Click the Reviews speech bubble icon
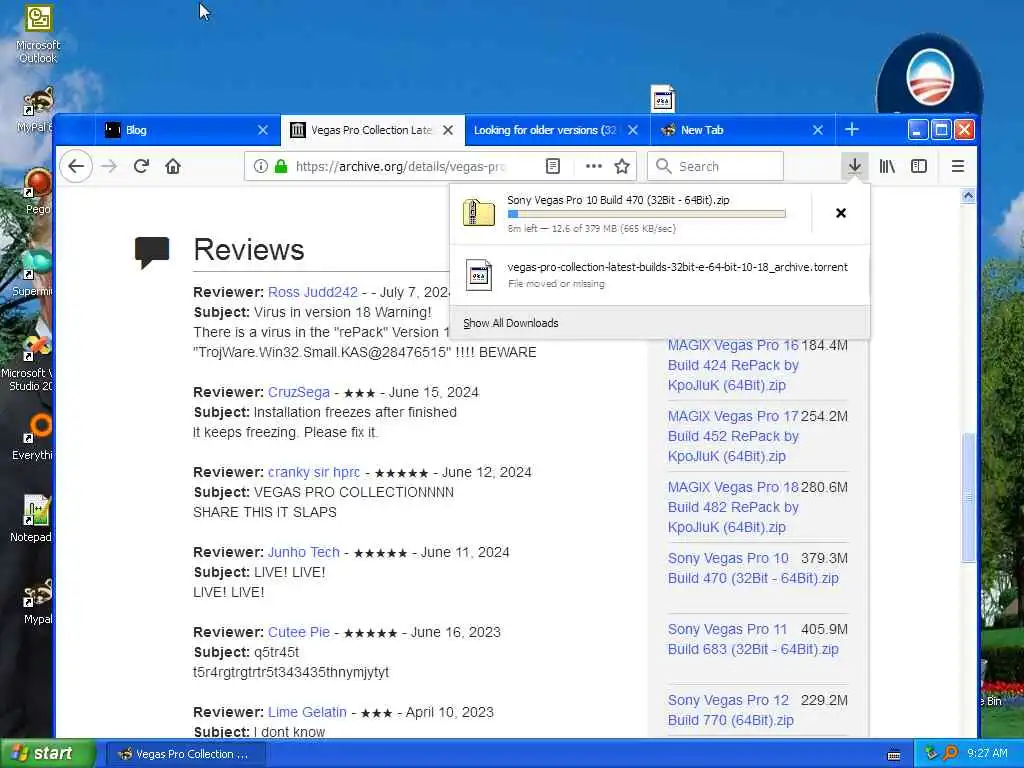The image size is (1024, 768). click(x=152, y=253)
